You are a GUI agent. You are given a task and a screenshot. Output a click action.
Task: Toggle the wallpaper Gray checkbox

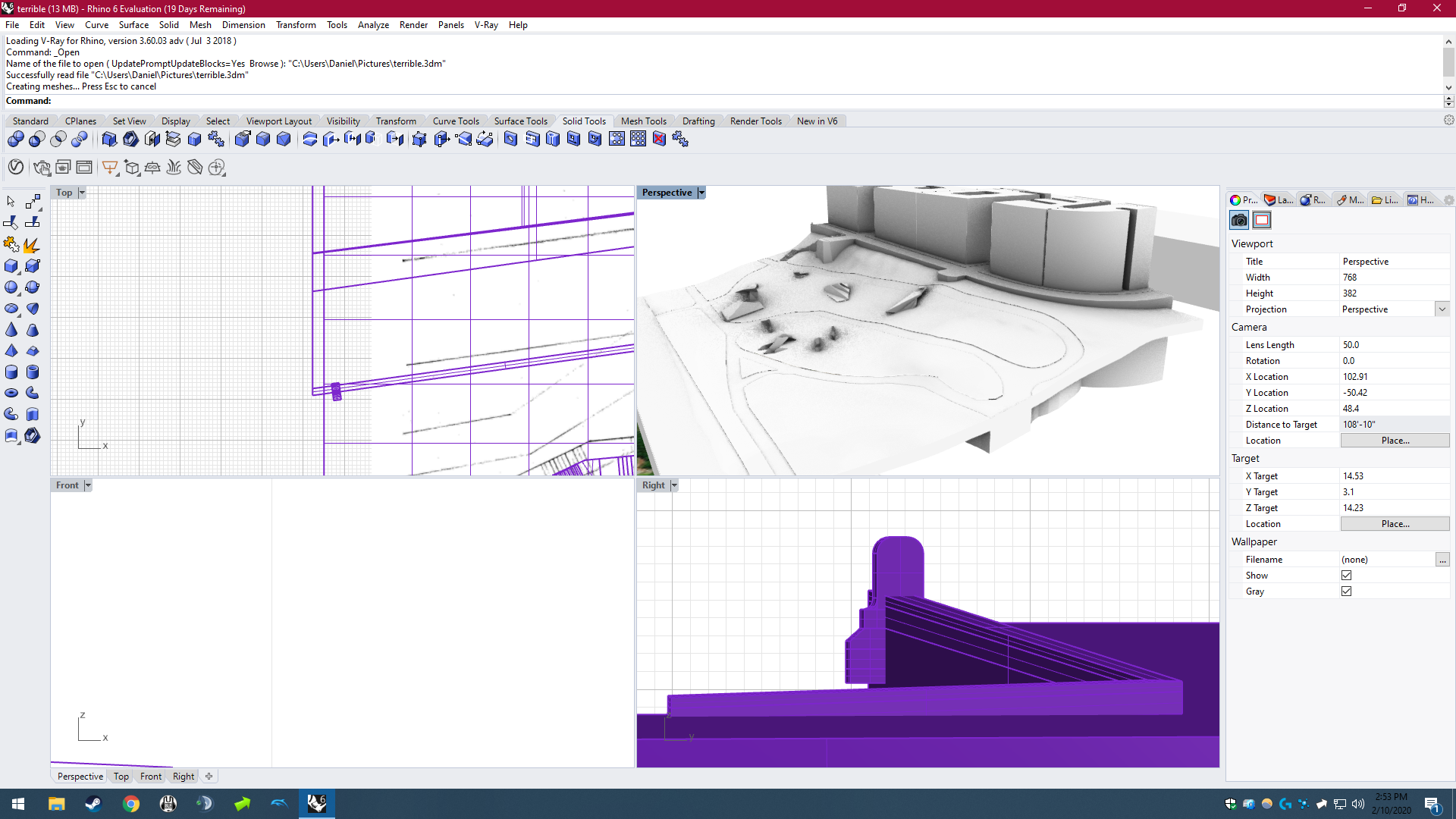[1346, 591]
